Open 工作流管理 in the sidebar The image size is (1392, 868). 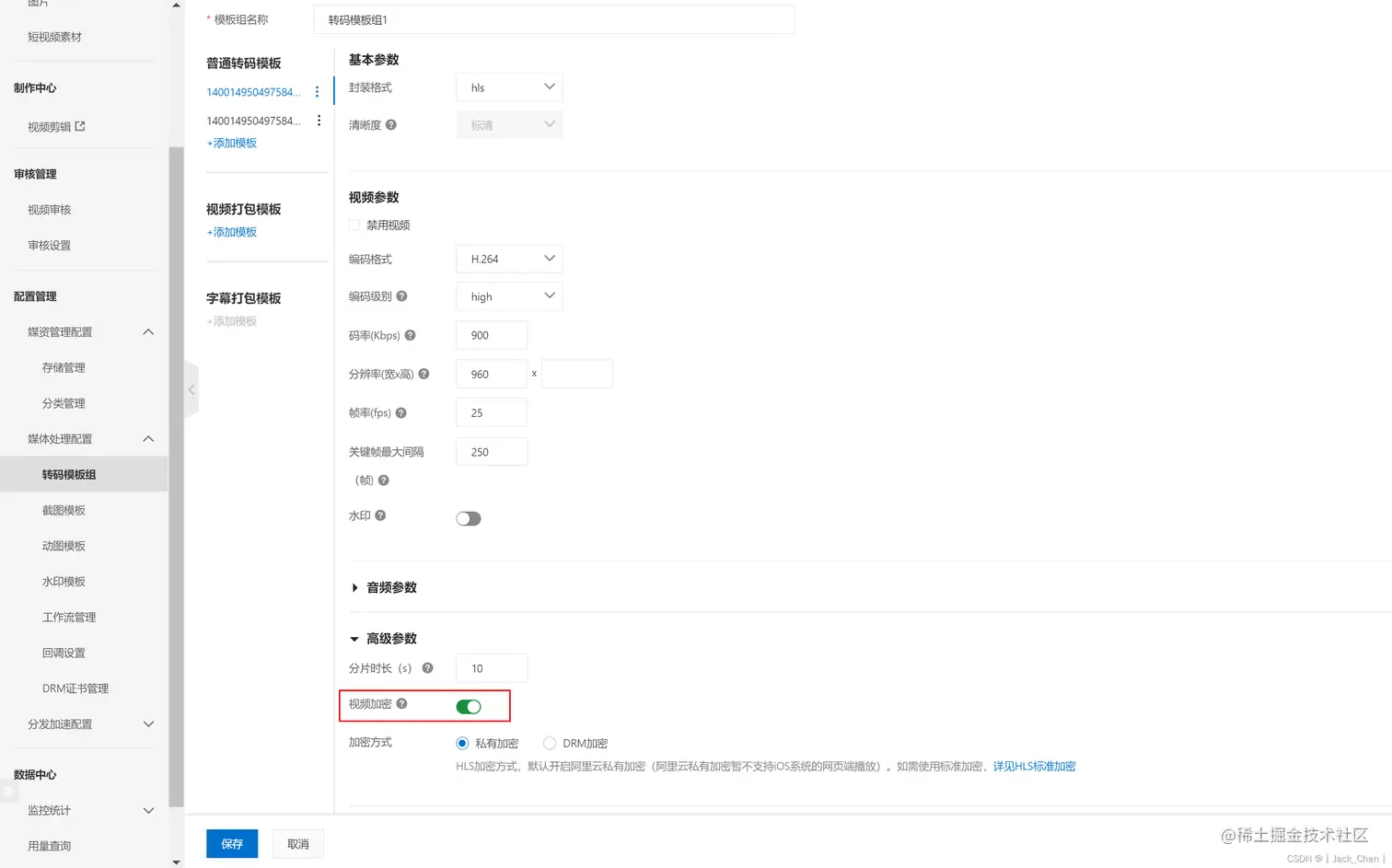pyautogui.click(x=69, y=618)
